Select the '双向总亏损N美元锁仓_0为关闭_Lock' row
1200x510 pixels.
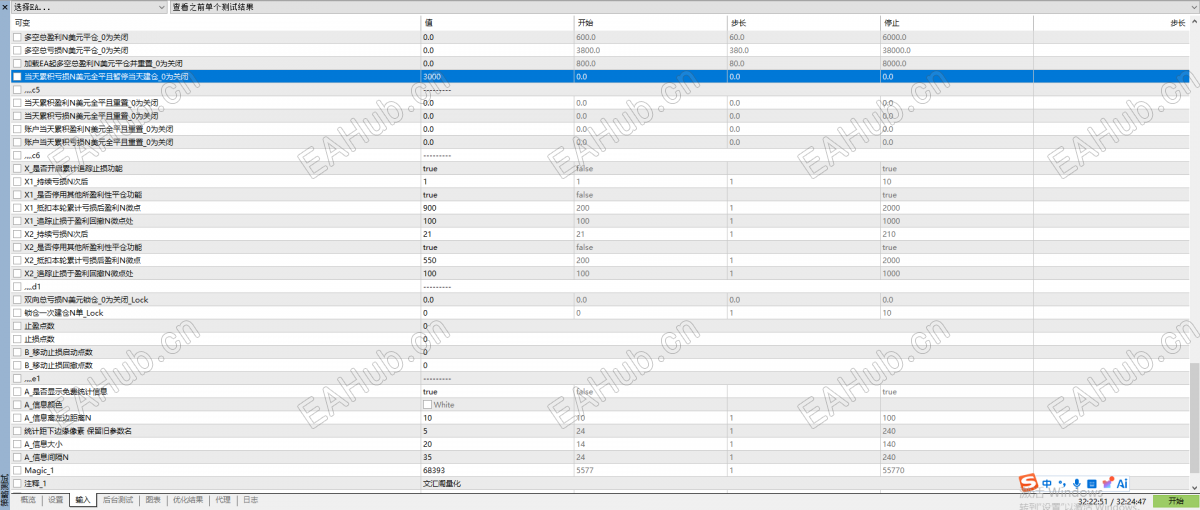coord(600,299)
